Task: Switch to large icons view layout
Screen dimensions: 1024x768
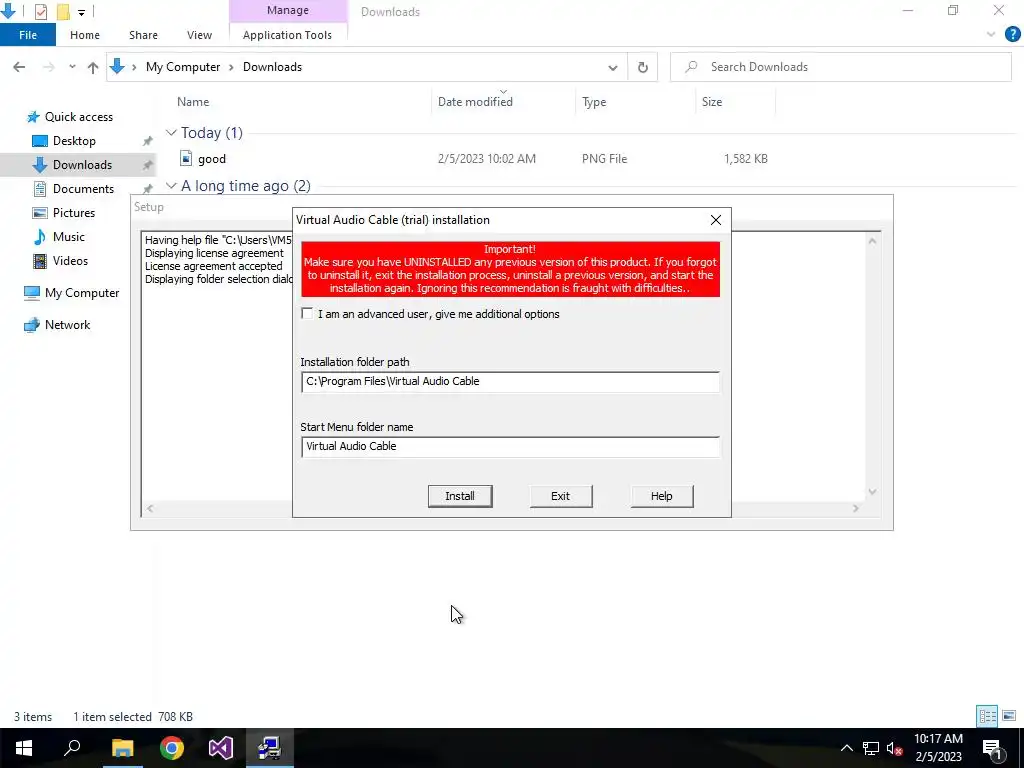Action: (x=1009, y=716)
